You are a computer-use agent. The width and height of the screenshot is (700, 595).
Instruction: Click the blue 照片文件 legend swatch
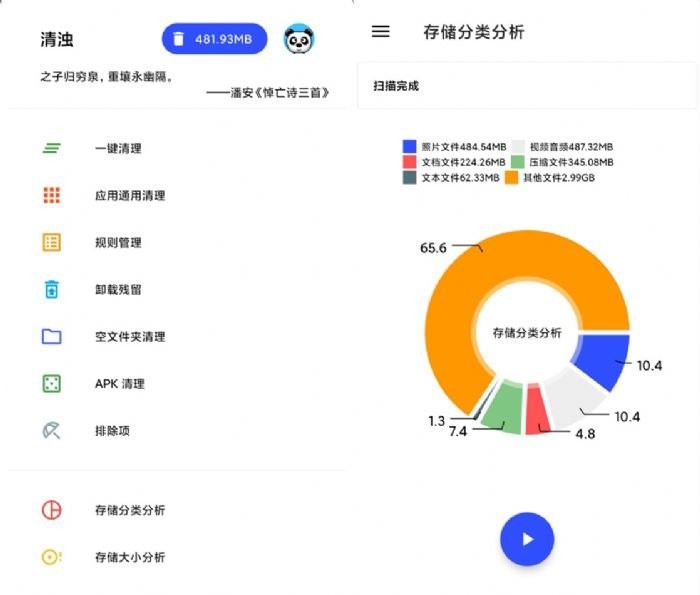tap(409, 146)
